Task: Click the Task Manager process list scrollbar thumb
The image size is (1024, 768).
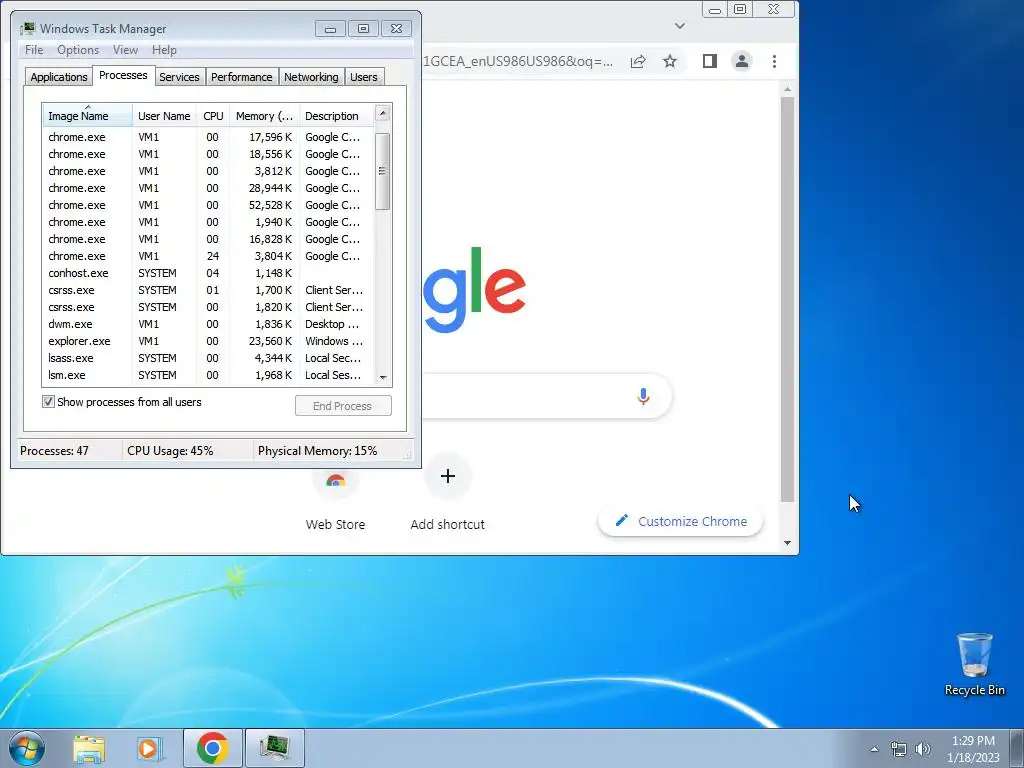Action: pos(383,171)
